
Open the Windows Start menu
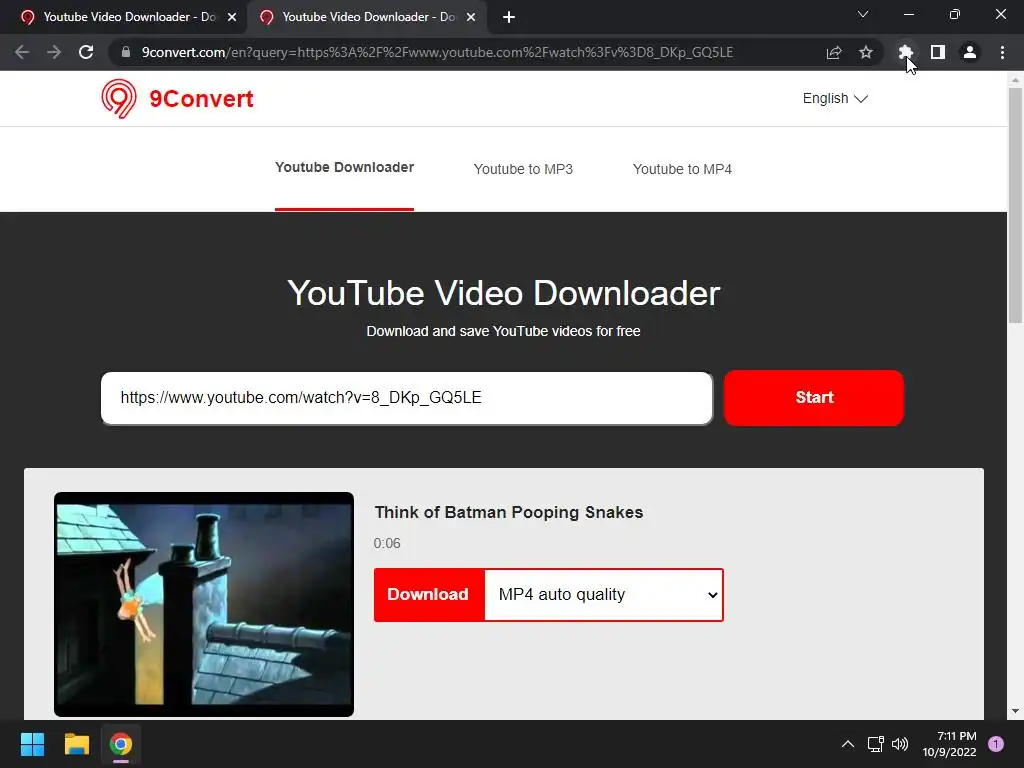point(32,744)
